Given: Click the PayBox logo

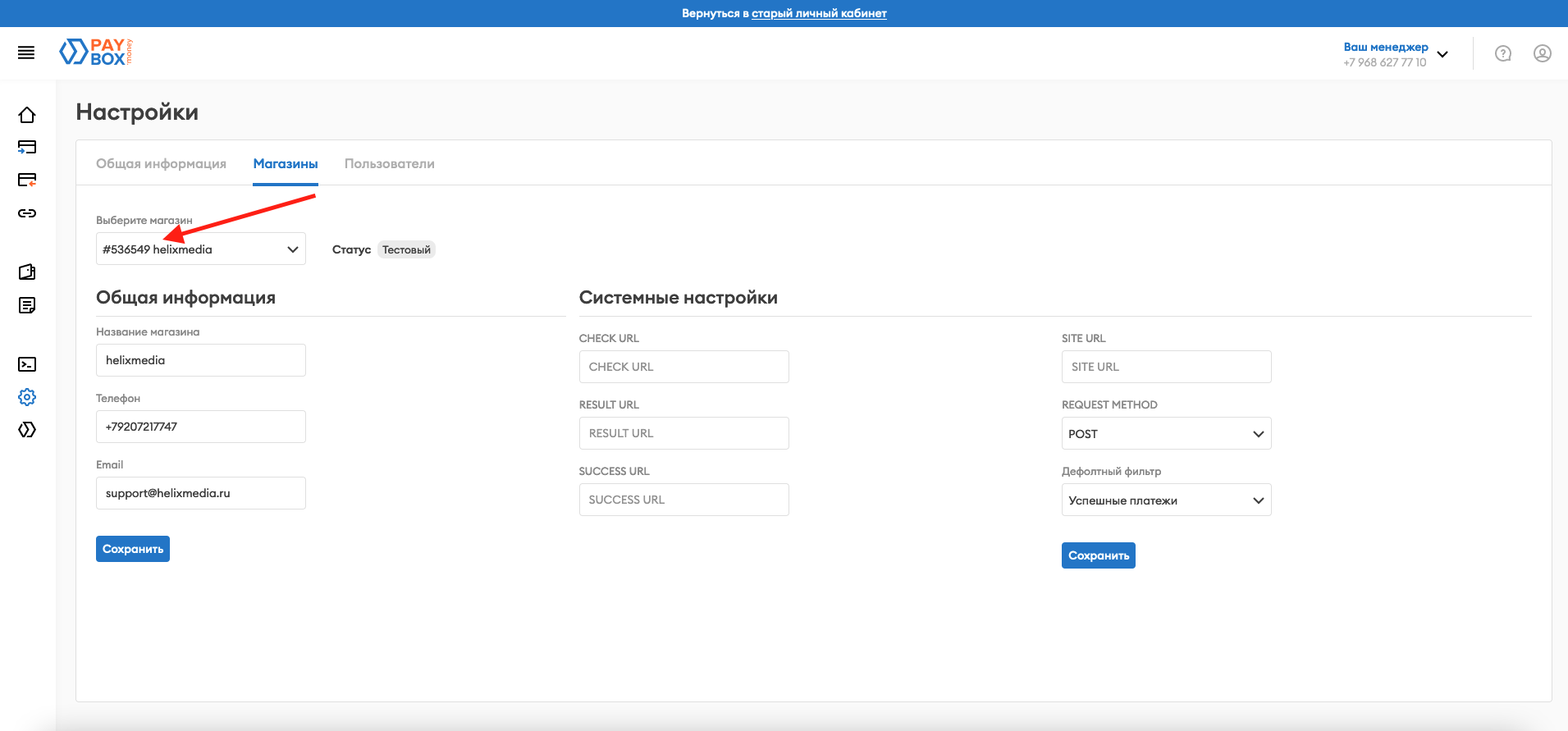Looking at the screenshot, I should coord(96,52).
